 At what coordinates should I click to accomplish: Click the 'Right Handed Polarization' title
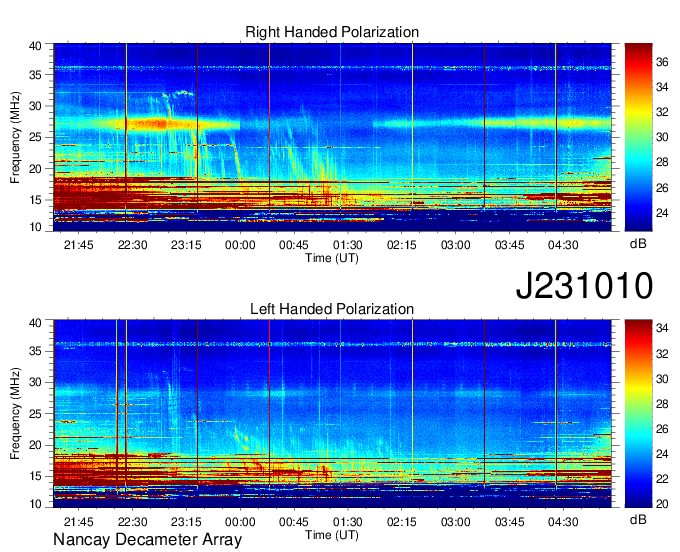point(332,32)
